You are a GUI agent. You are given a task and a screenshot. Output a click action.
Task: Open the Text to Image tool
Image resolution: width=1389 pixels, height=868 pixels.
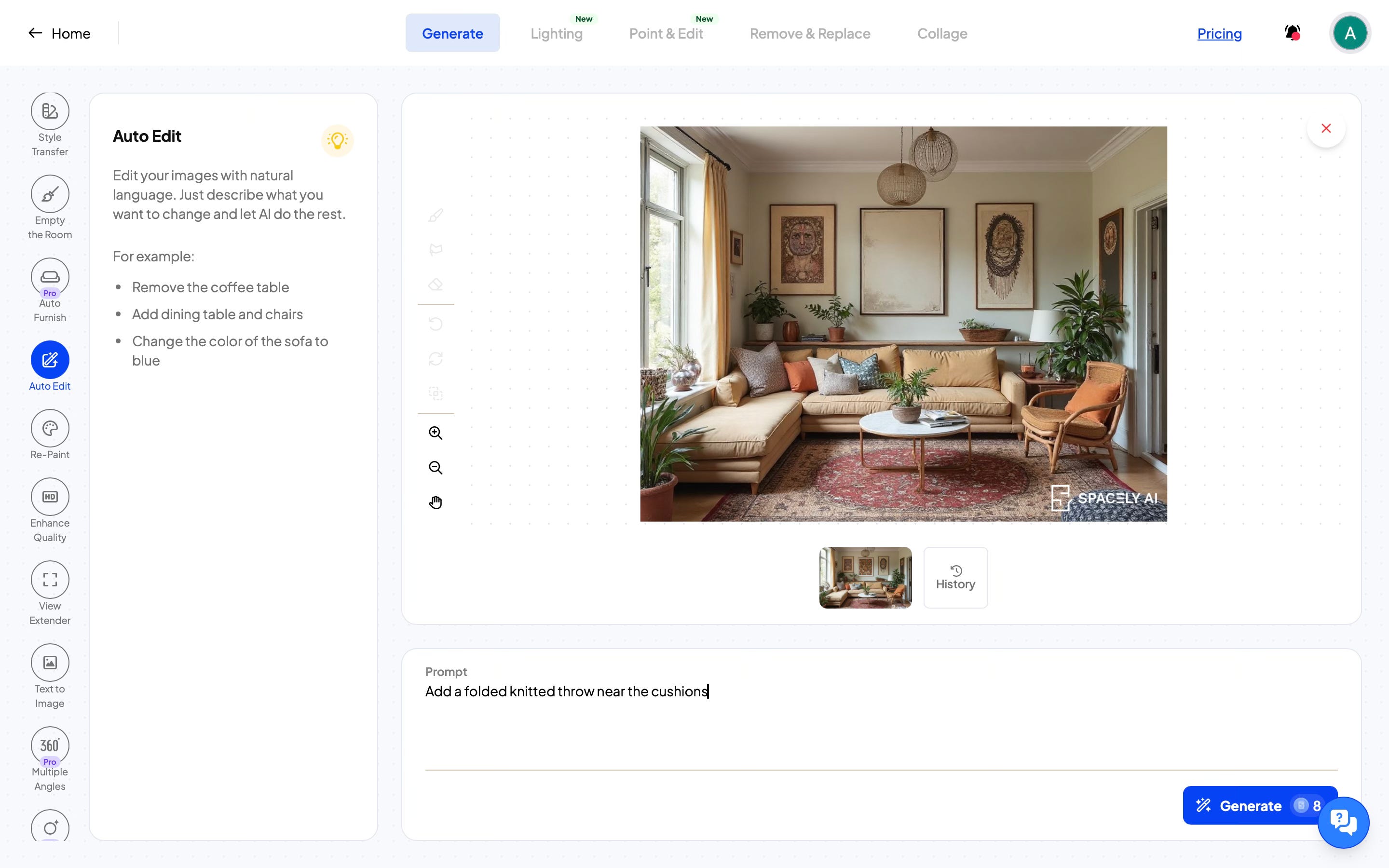point(50,663)
